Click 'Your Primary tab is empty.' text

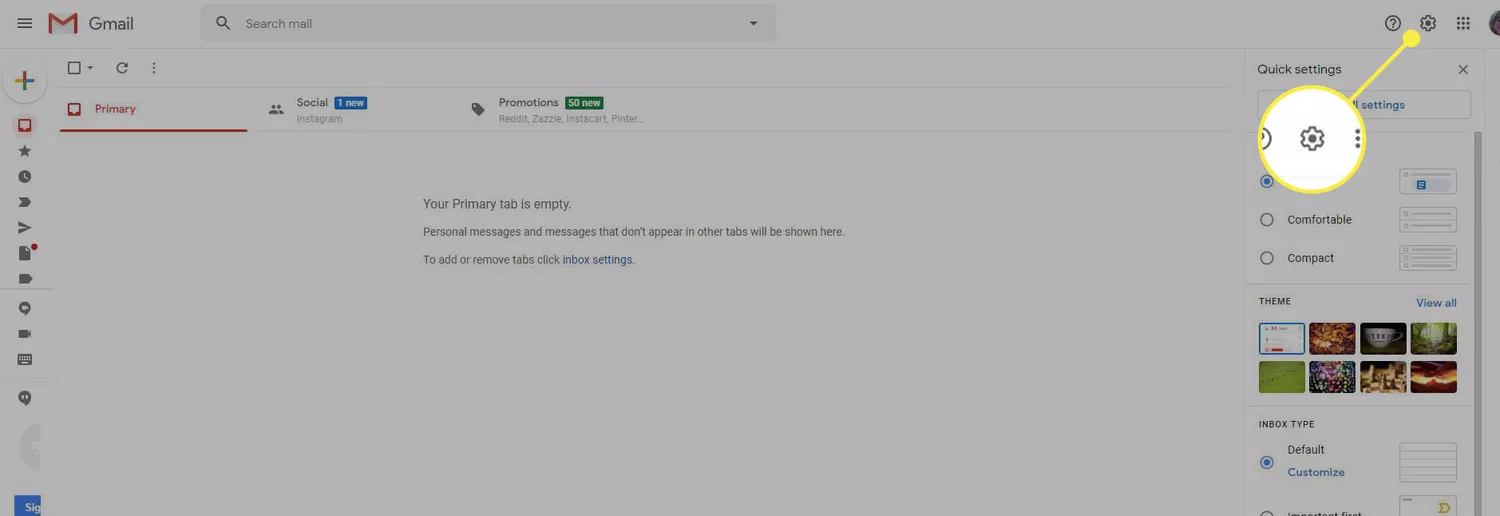(x=497, y=204)
